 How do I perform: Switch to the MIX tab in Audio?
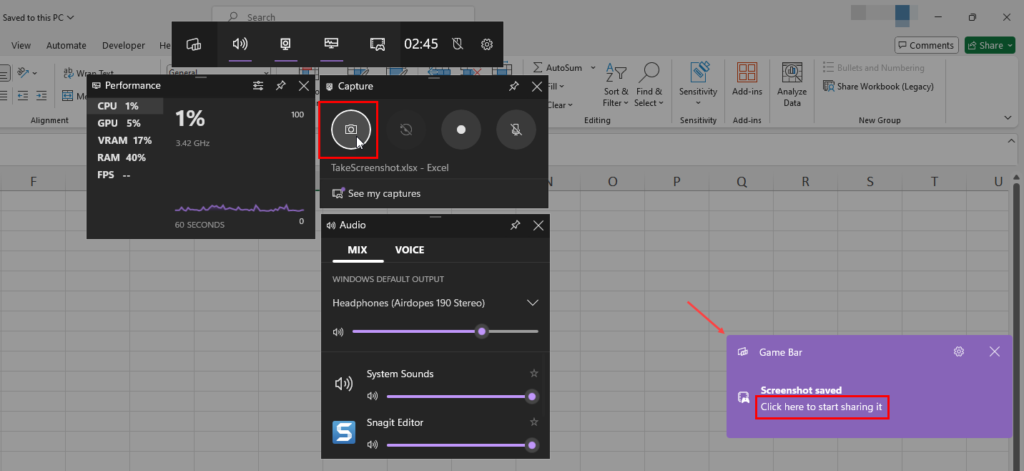(357, 250)
